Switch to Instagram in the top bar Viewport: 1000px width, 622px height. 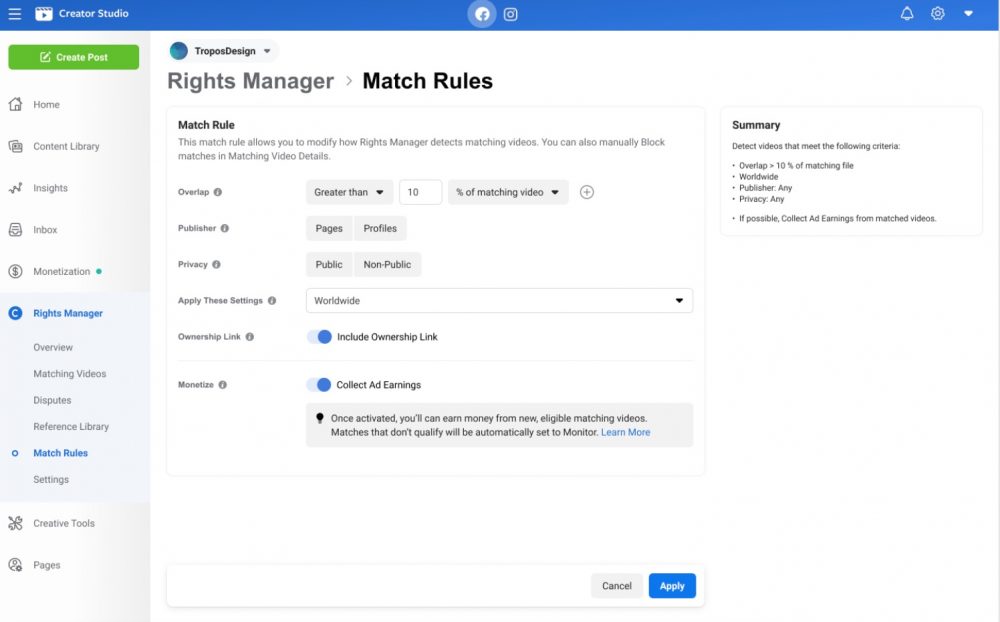[511, 13]
